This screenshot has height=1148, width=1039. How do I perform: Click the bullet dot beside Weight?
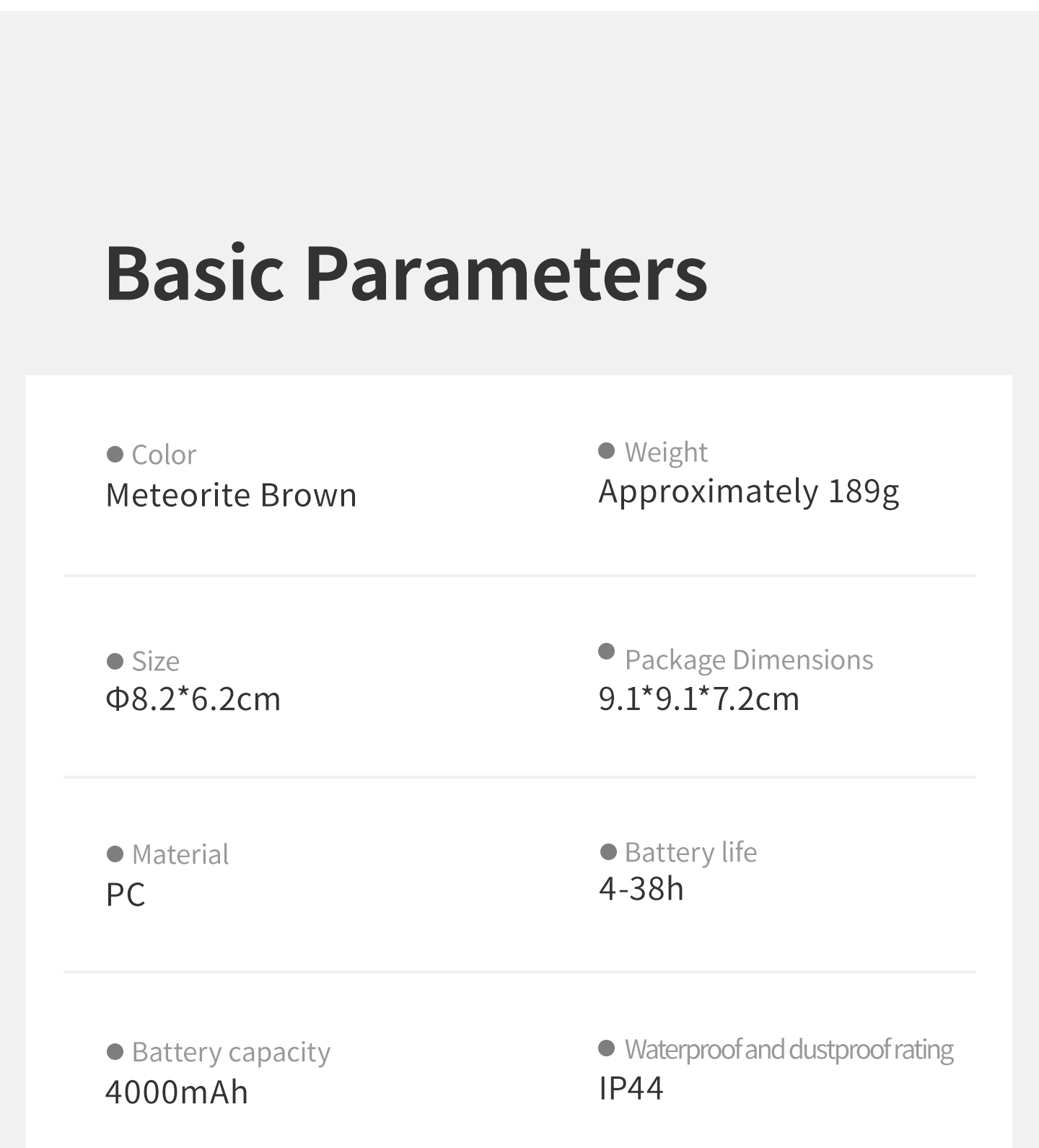point(607,451)
